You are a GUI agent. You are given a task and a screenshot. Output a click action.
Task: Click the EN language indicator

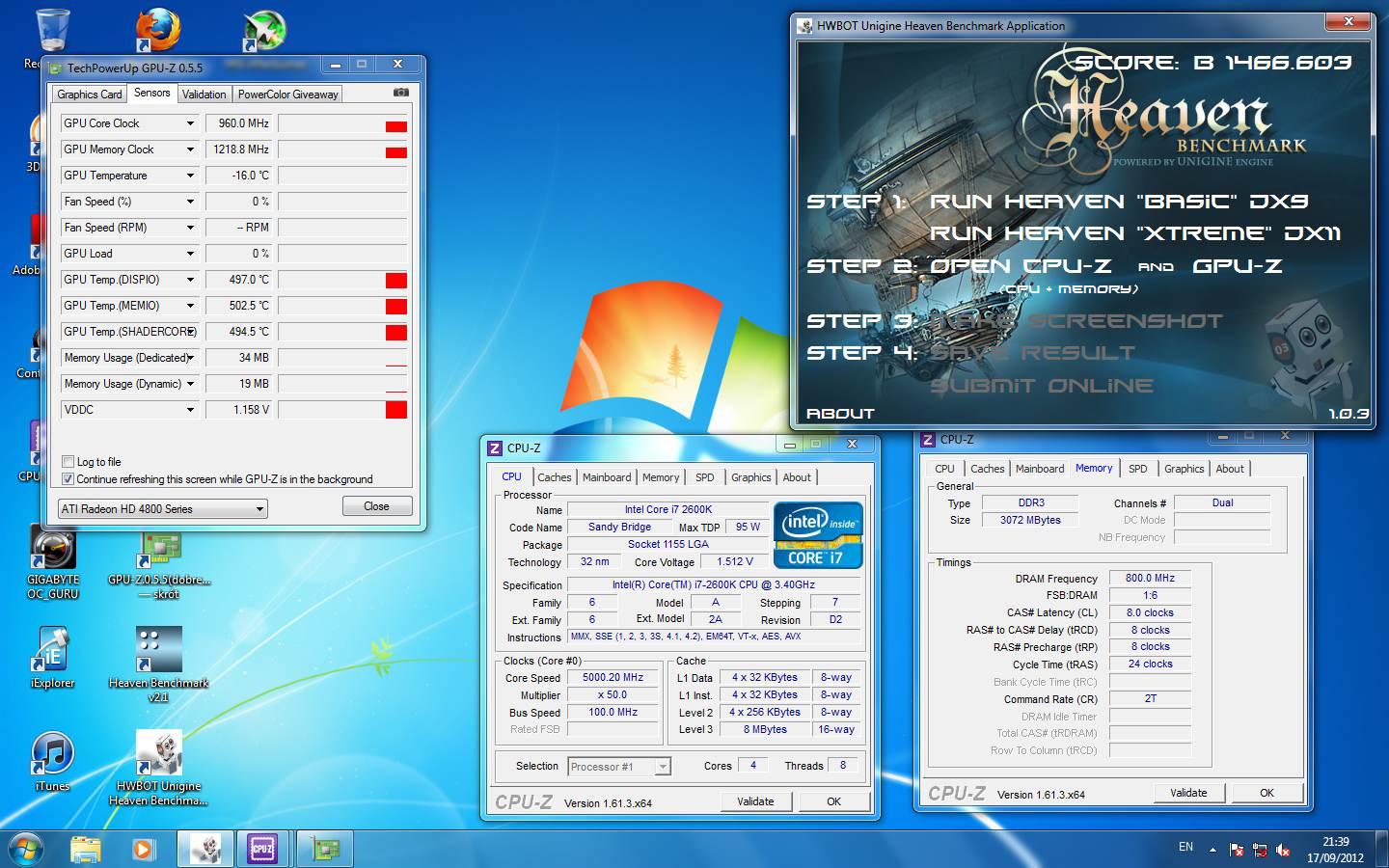pyautogui.click(x=1185, y=847)
